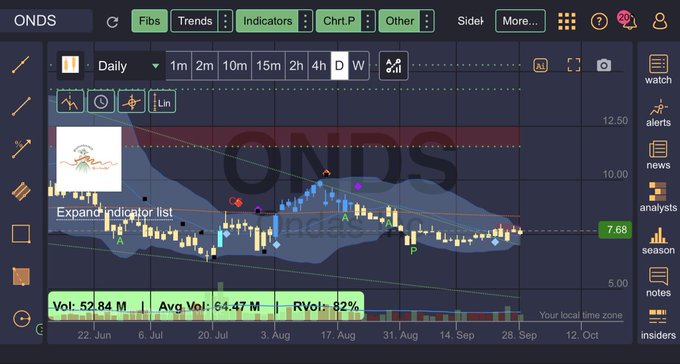Open the season panel
The image size is (680, 364).
658,241
